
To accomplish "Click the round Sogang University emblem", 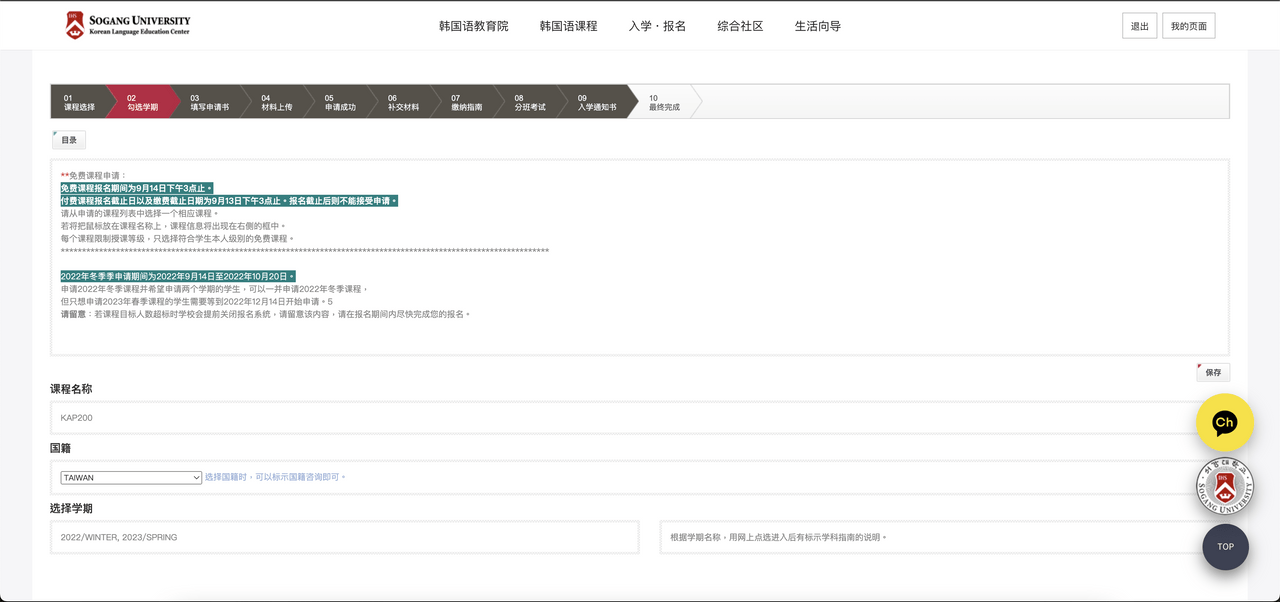I will 1225,487.
